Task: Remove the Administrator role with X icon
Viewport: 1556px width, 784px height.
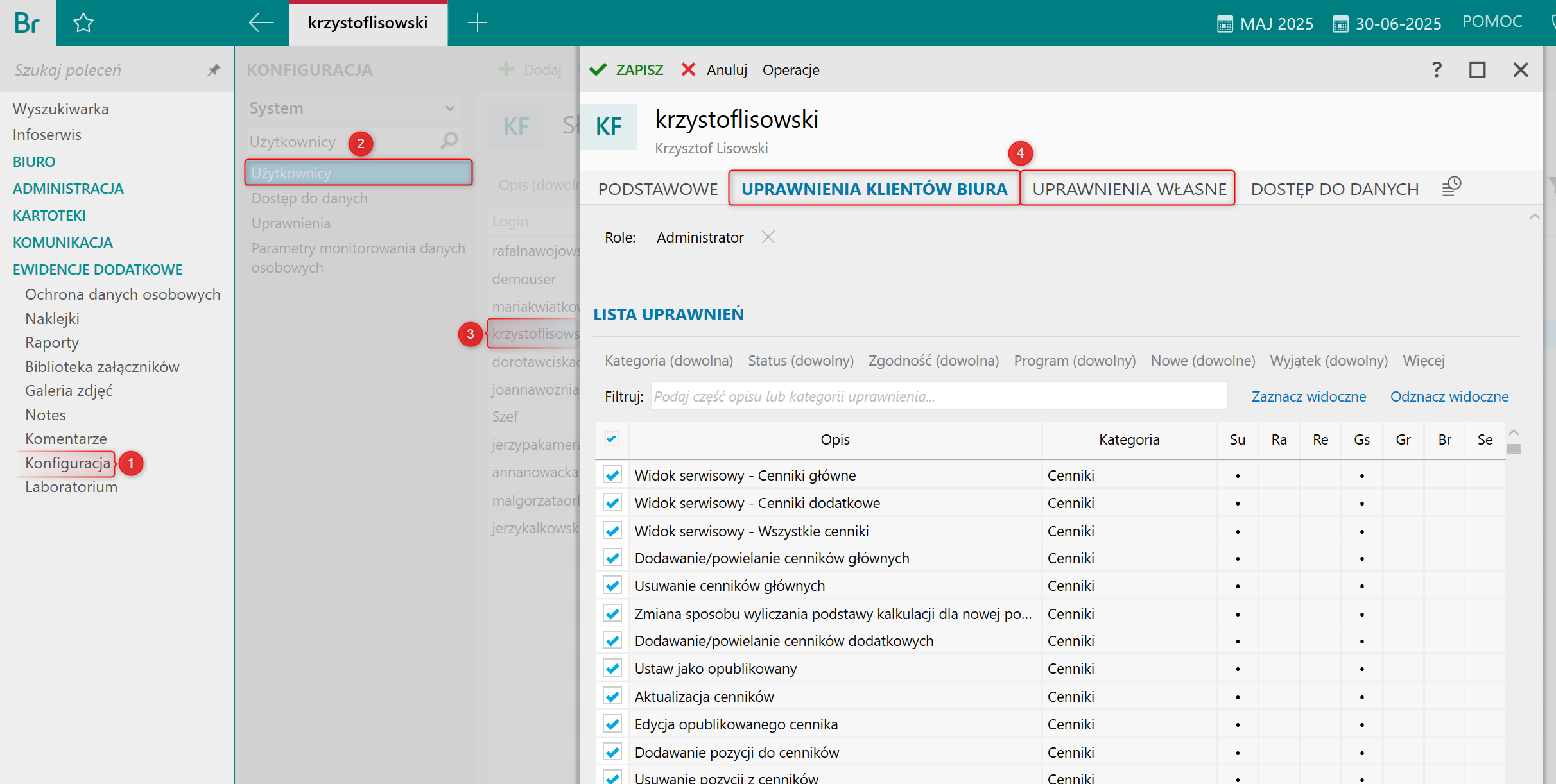Action: click(768, 237)
